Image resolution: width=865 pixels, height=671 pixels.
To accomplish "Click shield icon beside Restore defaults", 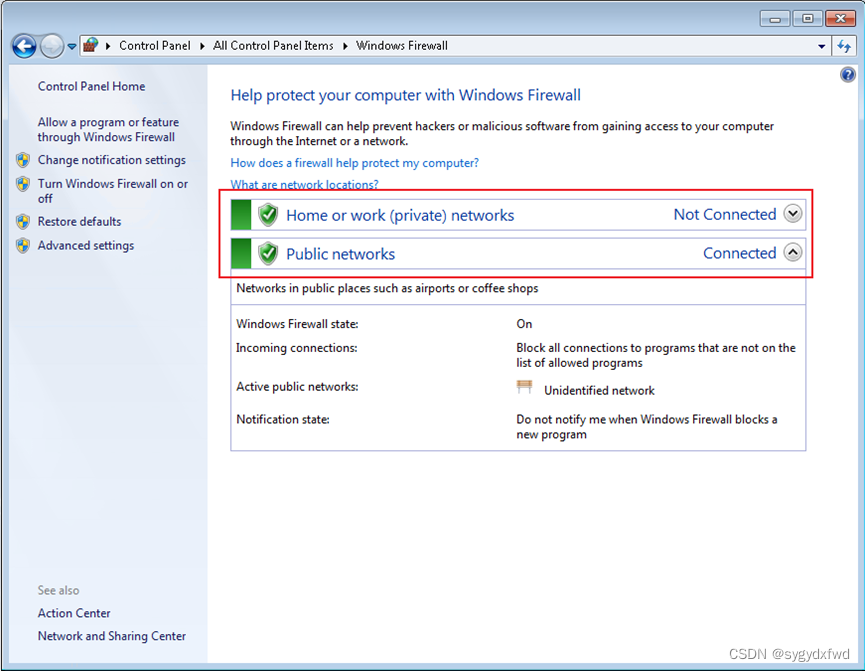I will tap(23, 222).
